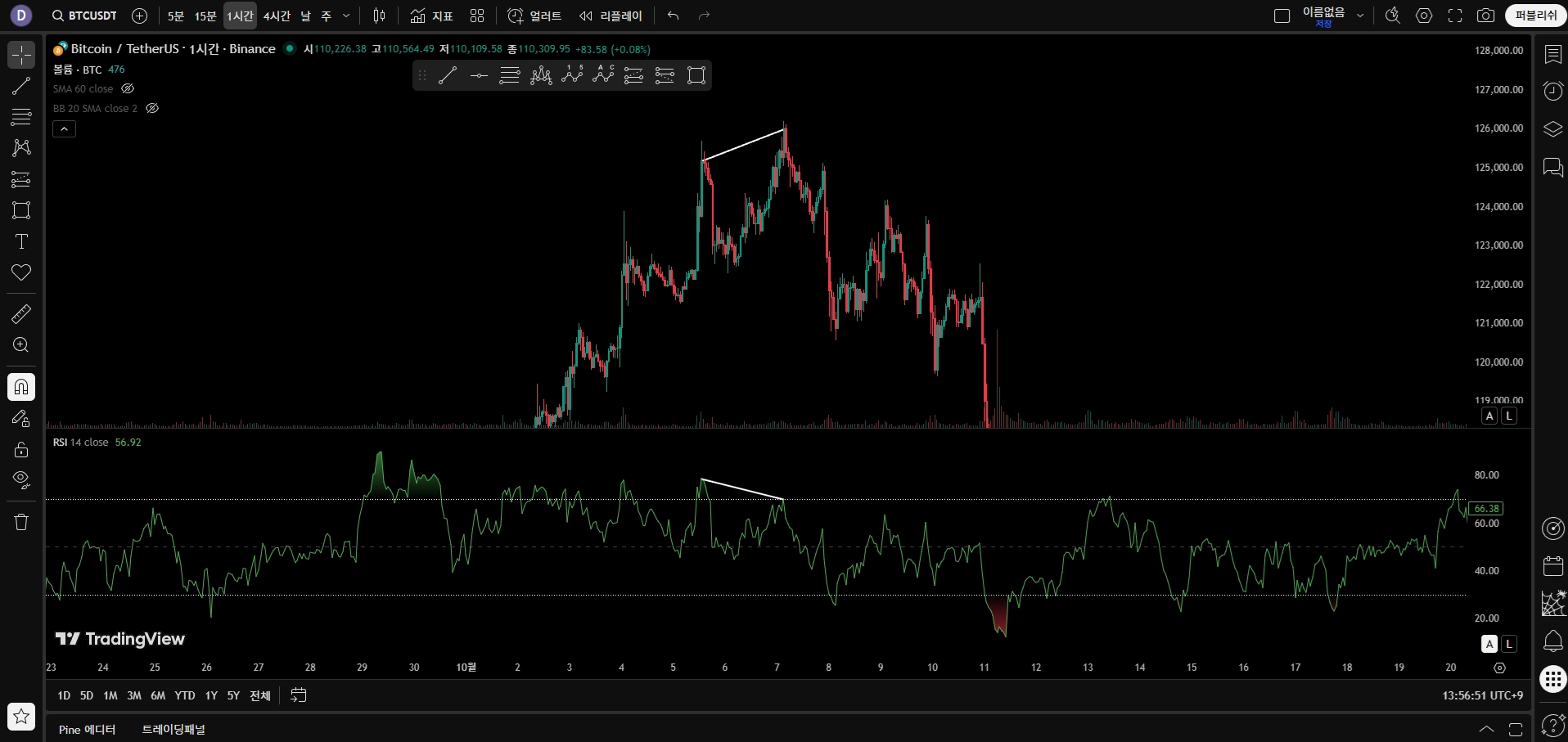
Task: Expand the timeframe interval dropdown
Action: click(x=346, y=16)
